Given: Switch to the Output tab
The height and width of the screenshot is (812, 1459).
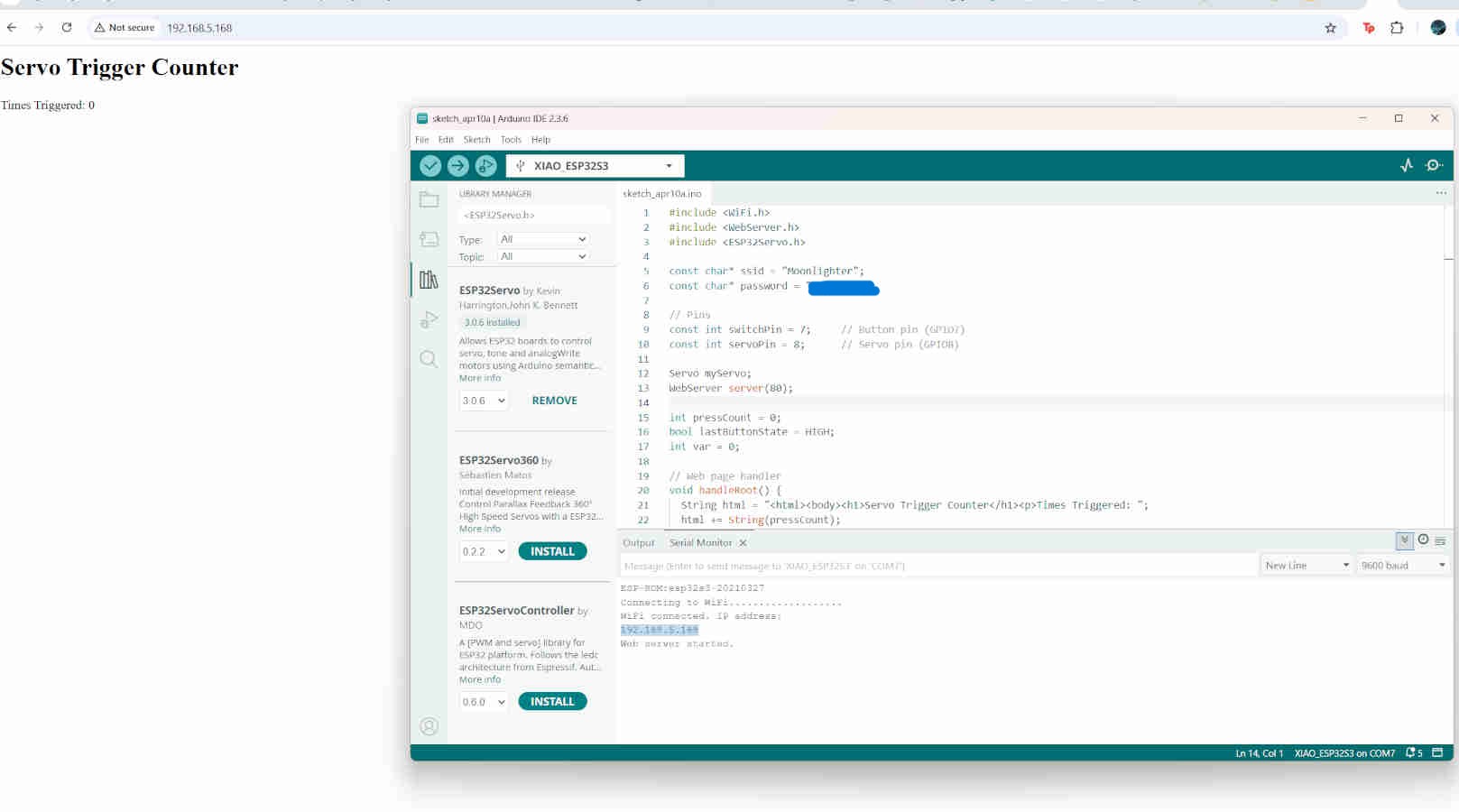Looking at the screenshot, I should [639, 543].
